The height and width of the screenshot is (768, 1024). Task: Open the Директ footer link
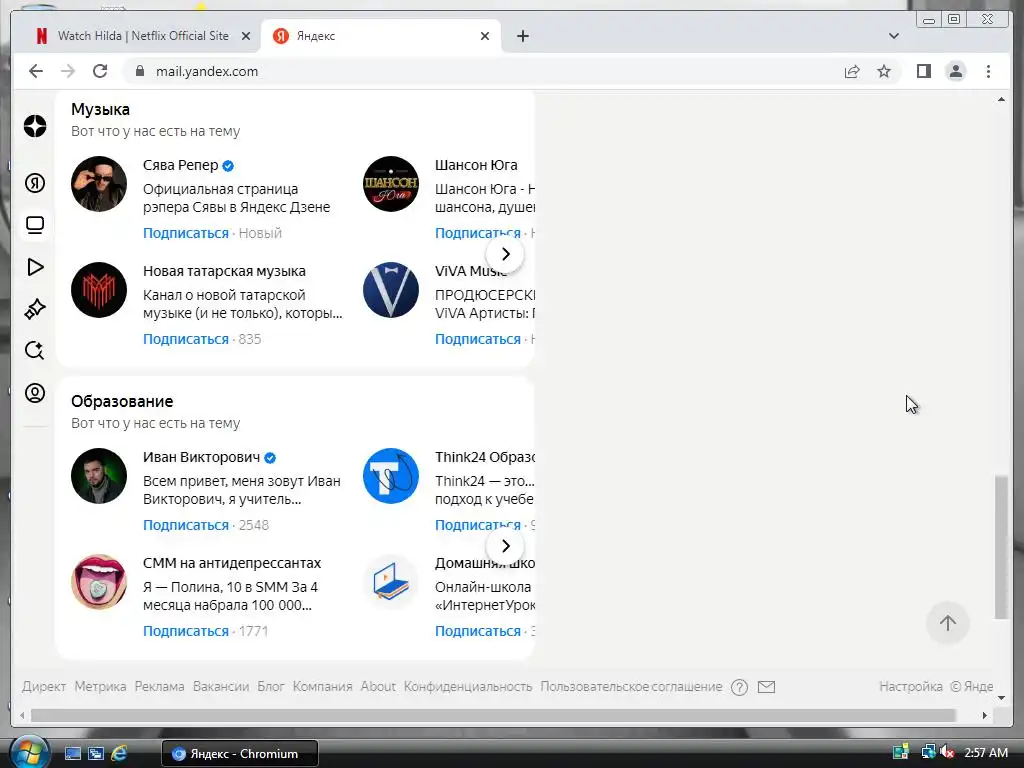[x=44, y=686]
